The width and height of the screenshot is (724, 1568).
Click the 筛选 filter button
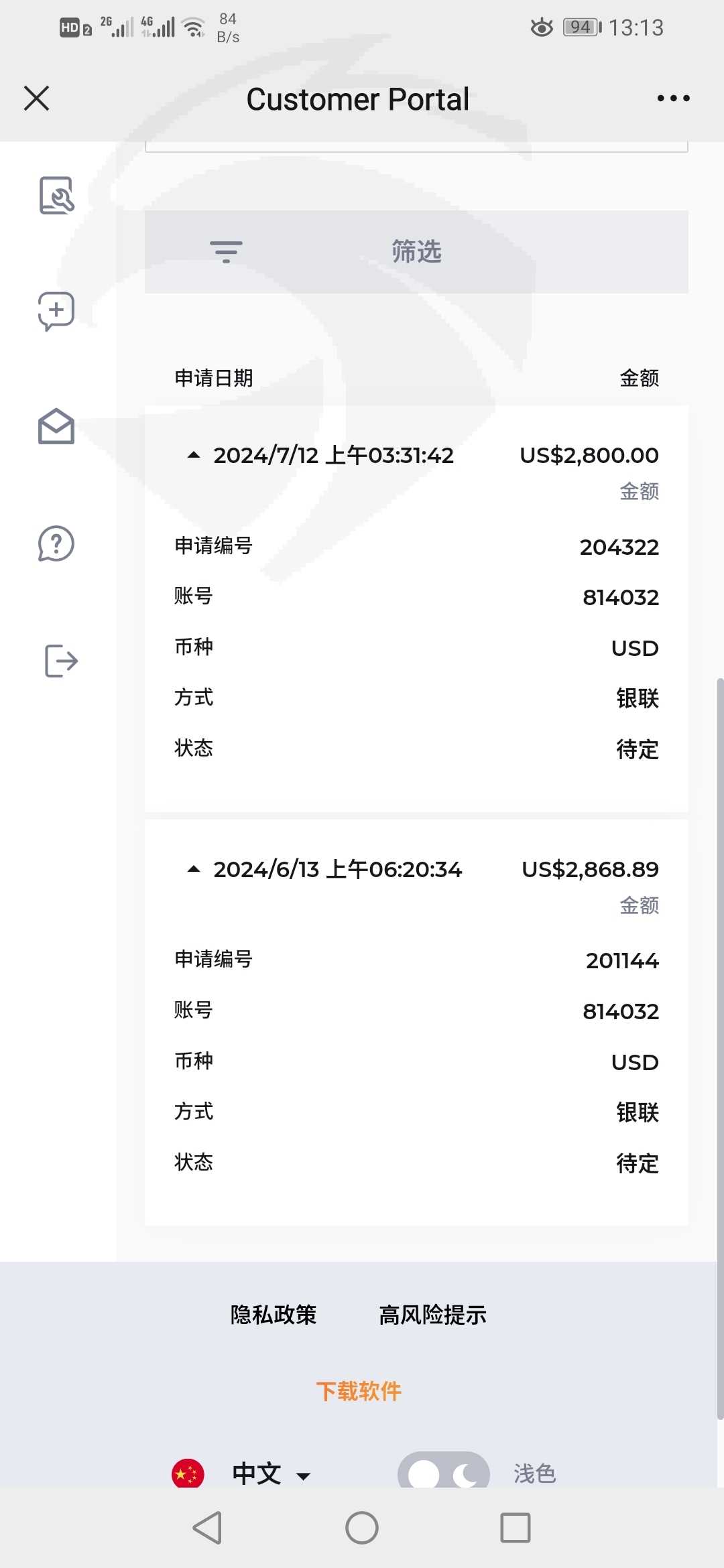416,252
